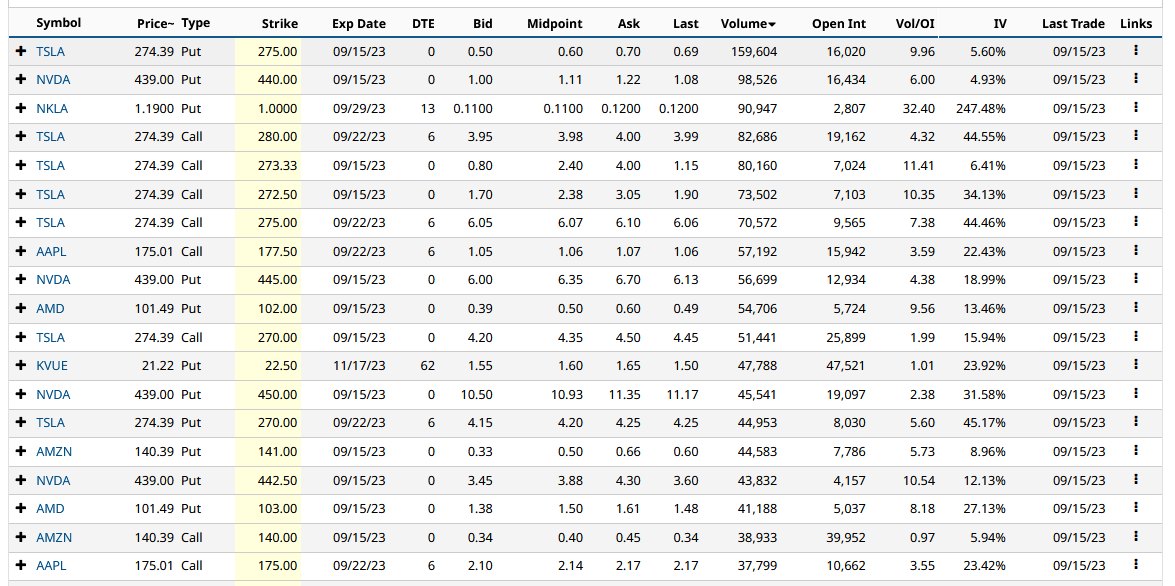Sort by the Open Int column header
The height and width of the screenshot is (586, 1175).
[838, 23]
